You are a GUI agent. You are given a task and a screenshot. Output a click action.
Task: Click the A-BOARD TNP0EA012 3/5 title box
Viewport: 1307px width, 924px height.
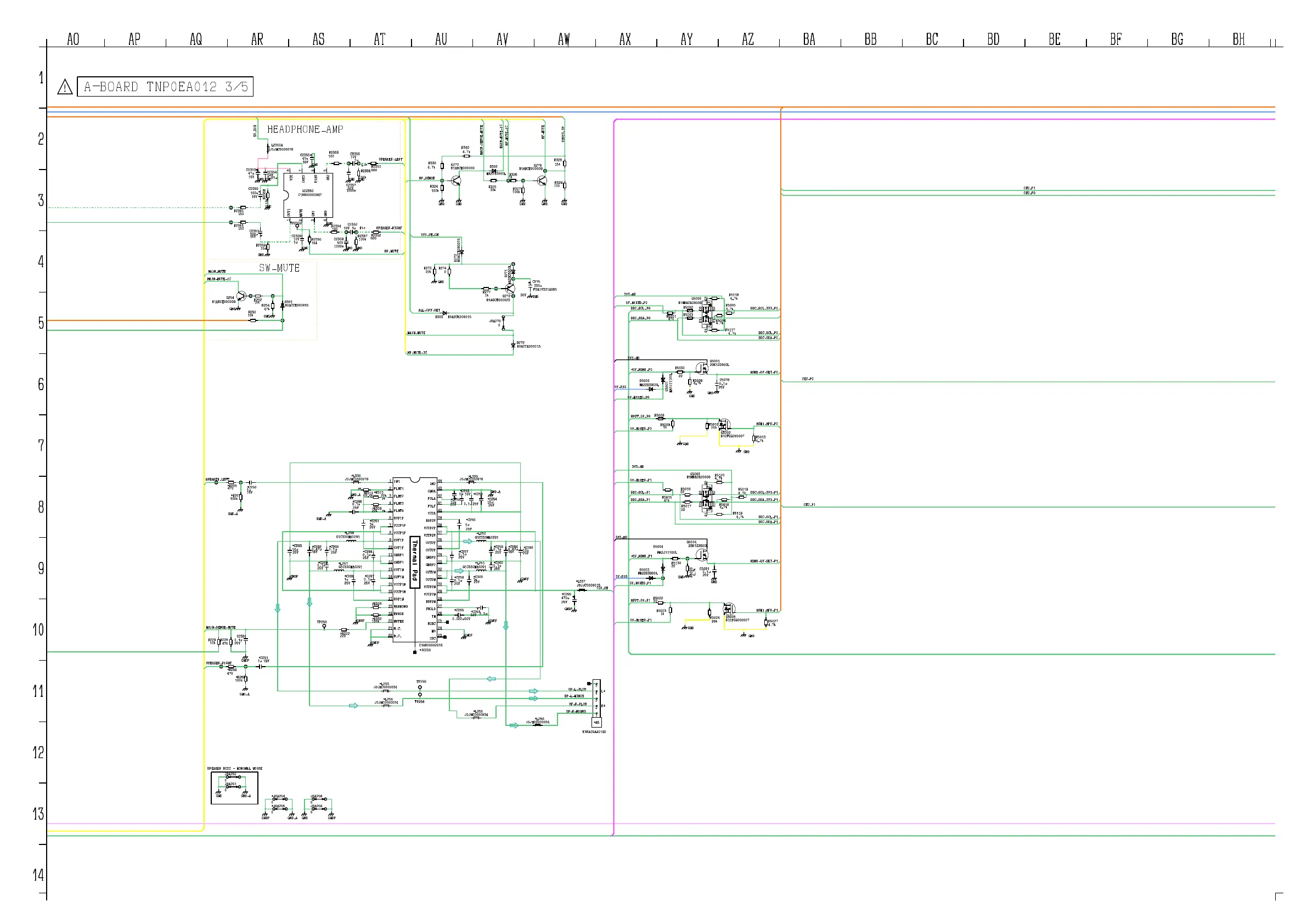pyautogui.click(x=165, y=87)
